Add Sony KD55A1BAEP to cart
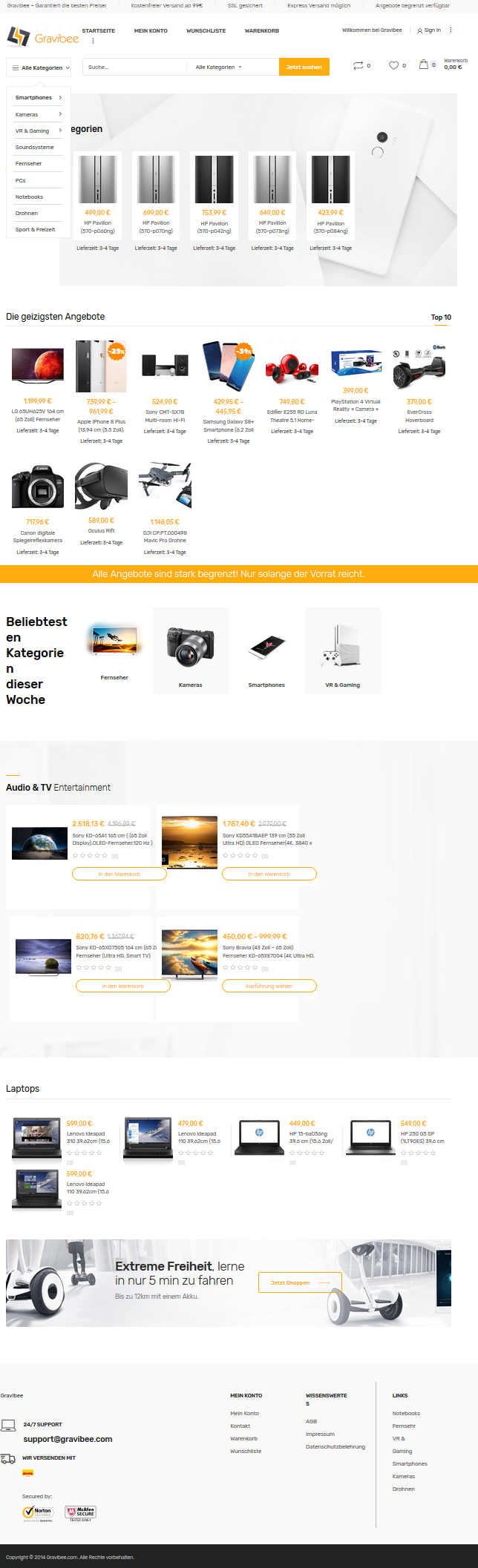 pos(269,874)
